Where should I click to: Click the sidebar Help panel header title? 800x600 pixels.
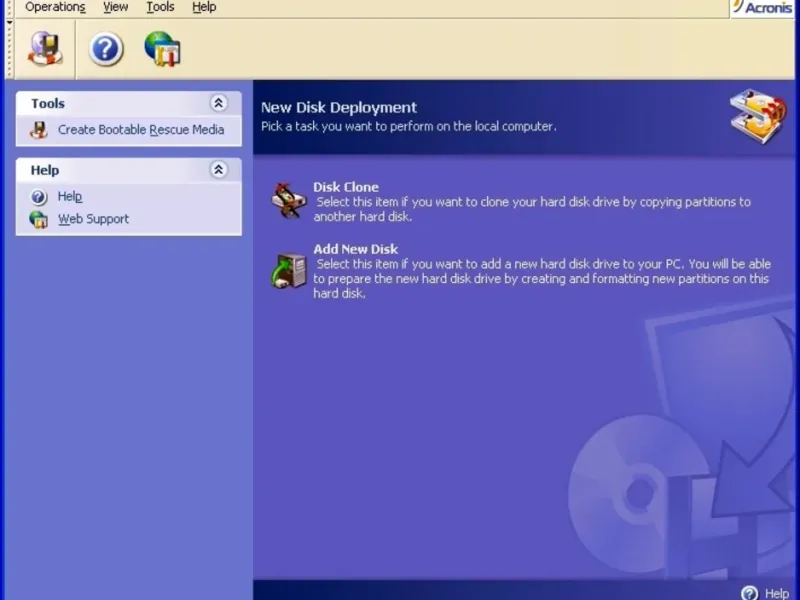(x=45, y=170)
